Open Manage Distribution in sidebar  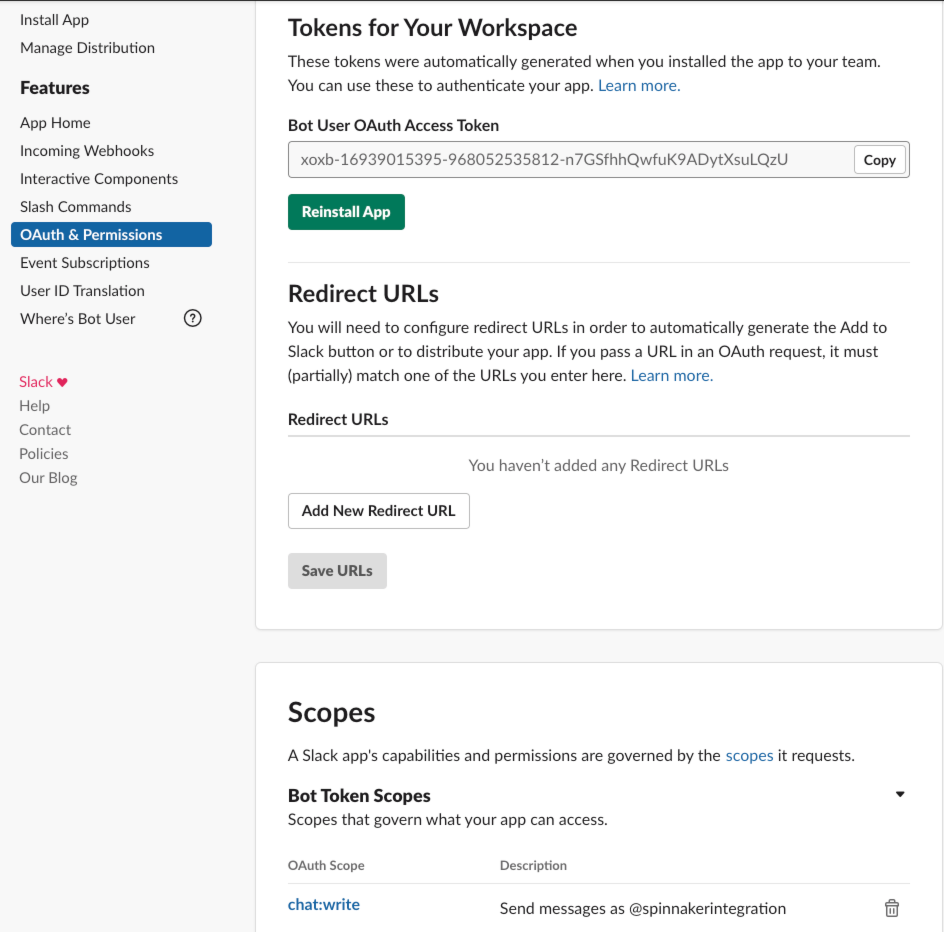coord(87,48)
